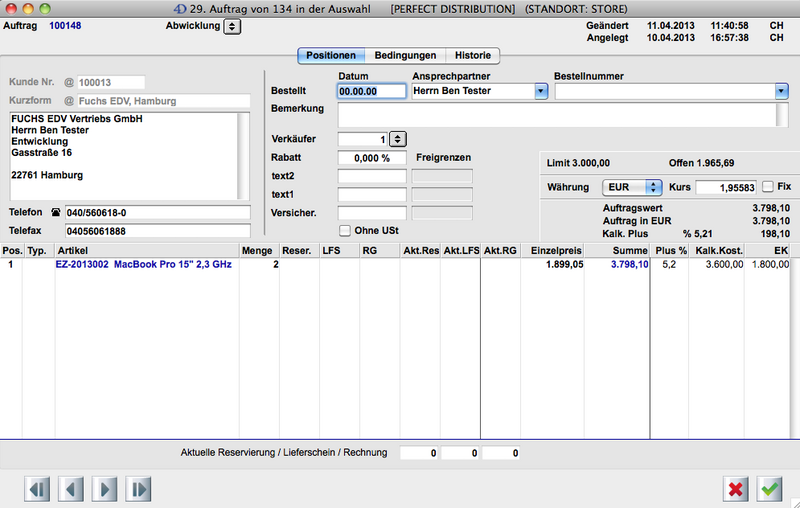Click the Verkäufer stepper arrows

(x=397, y=139)
